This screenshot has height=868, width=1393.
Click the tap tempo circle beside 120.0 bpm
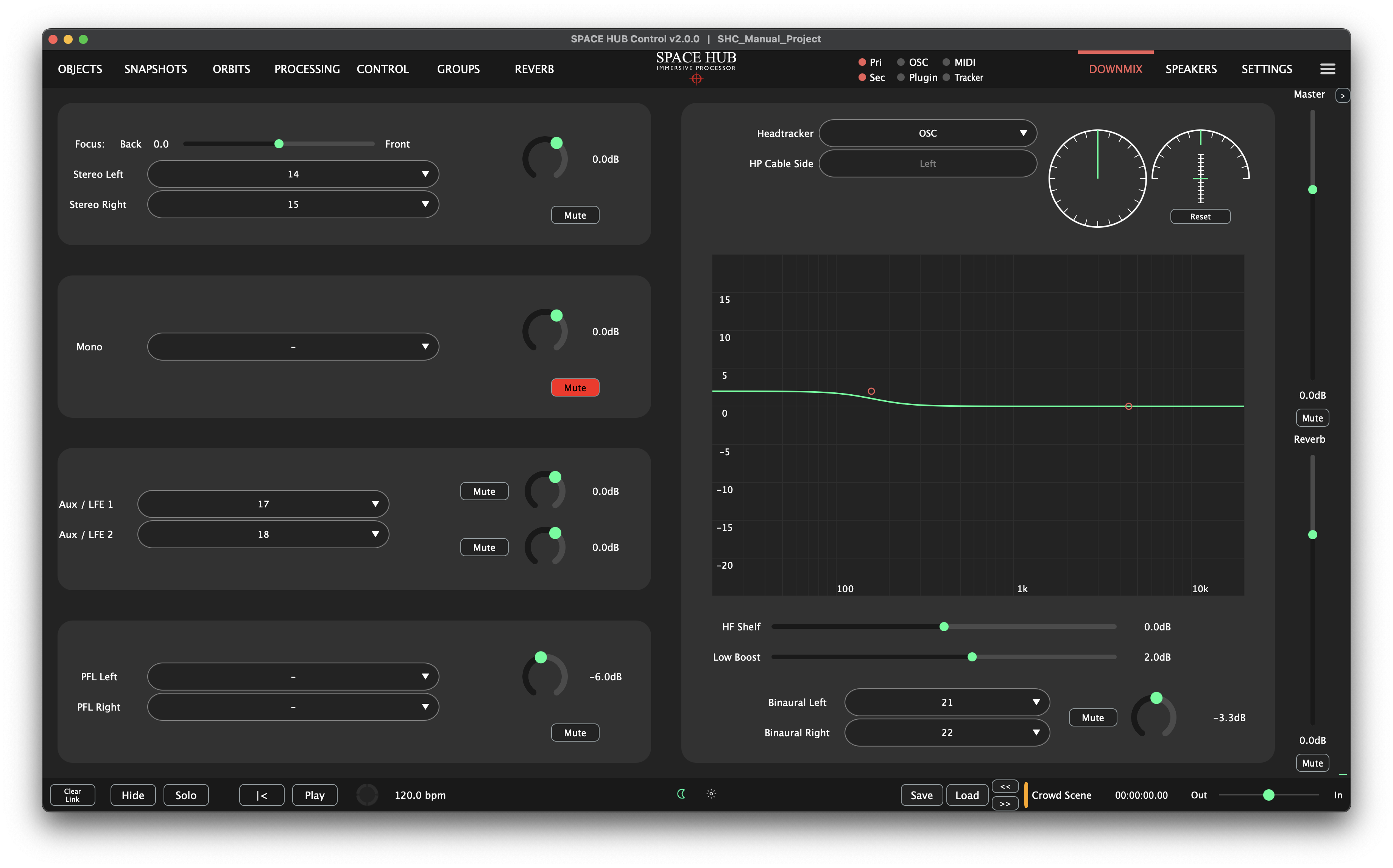pos(367,795)
